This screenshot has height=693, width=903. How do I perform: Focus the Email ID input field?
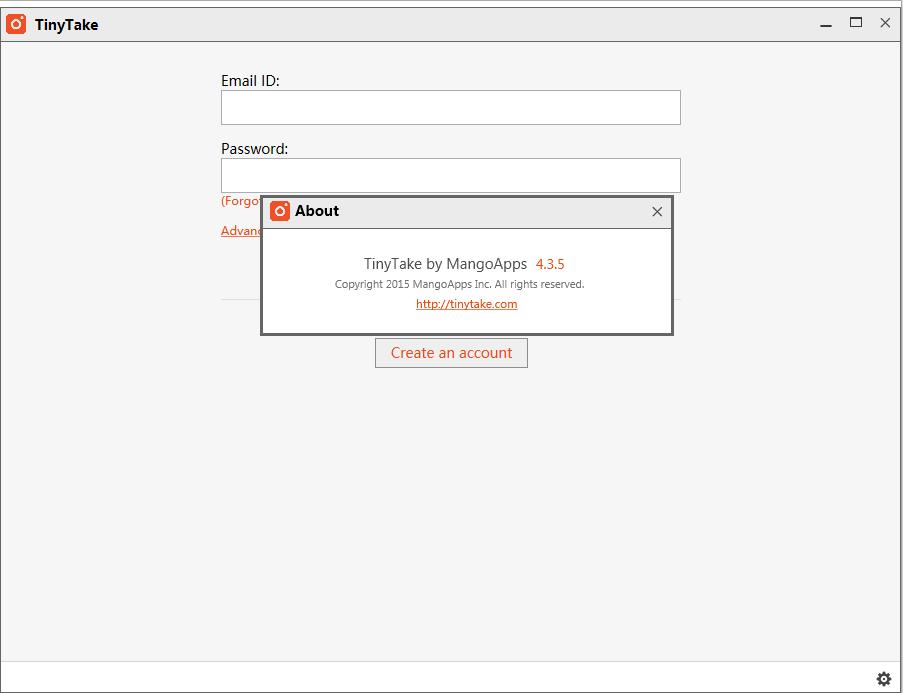pyautogui.click(x=451, y=107)
